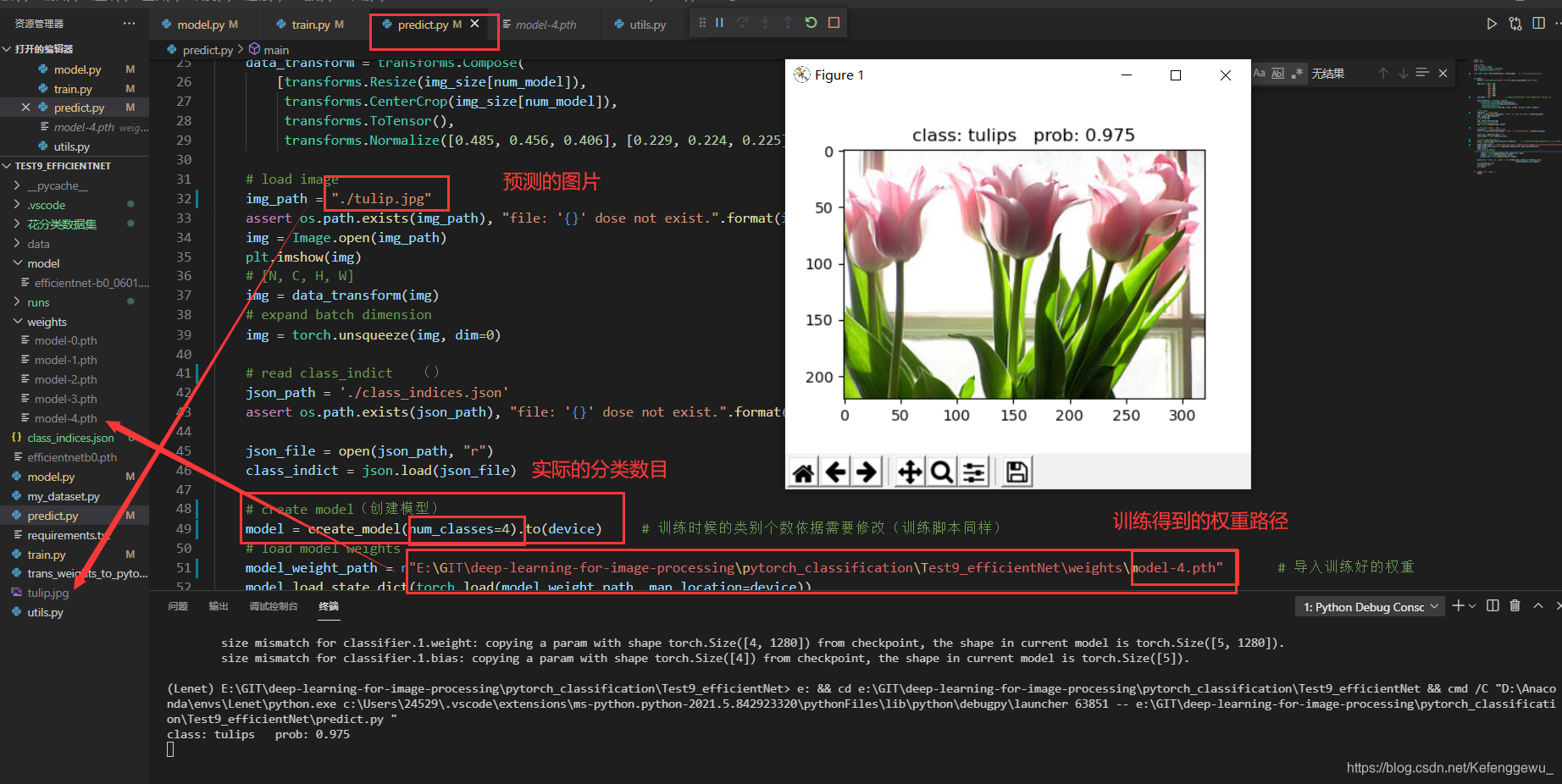The width and height of the screenshot is (1562, 784).
Task: Close the predict.py editor tab
Action: point(474,24)
